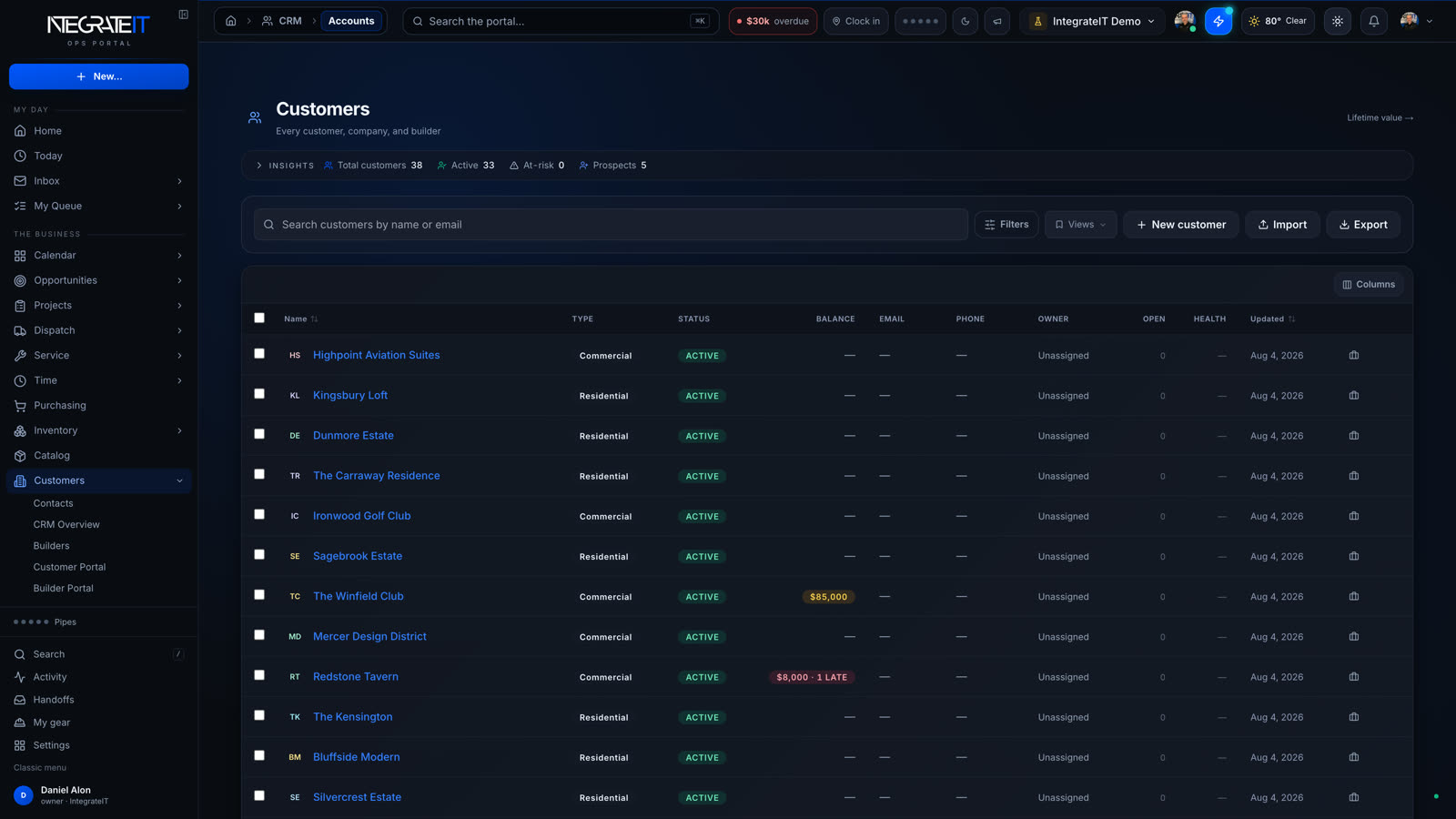Open Ironwood Golf Club customer link
The image size is (1456, 819).
[x=361, y=516]
